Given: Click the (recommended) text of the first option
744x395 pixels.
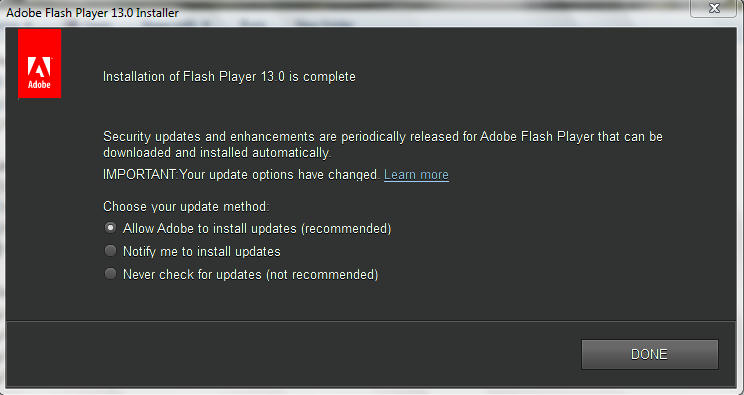Looking at the screenshot, I should [346, 228].
